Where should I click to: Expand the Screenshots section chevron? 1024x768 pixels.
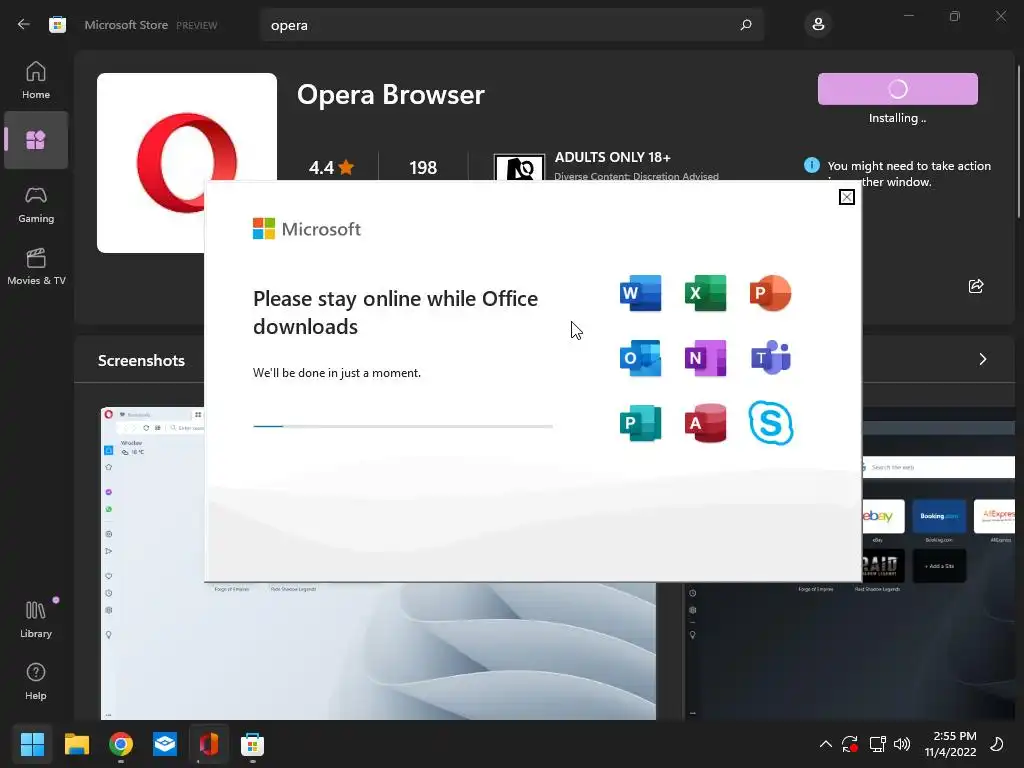pos(982,359)
